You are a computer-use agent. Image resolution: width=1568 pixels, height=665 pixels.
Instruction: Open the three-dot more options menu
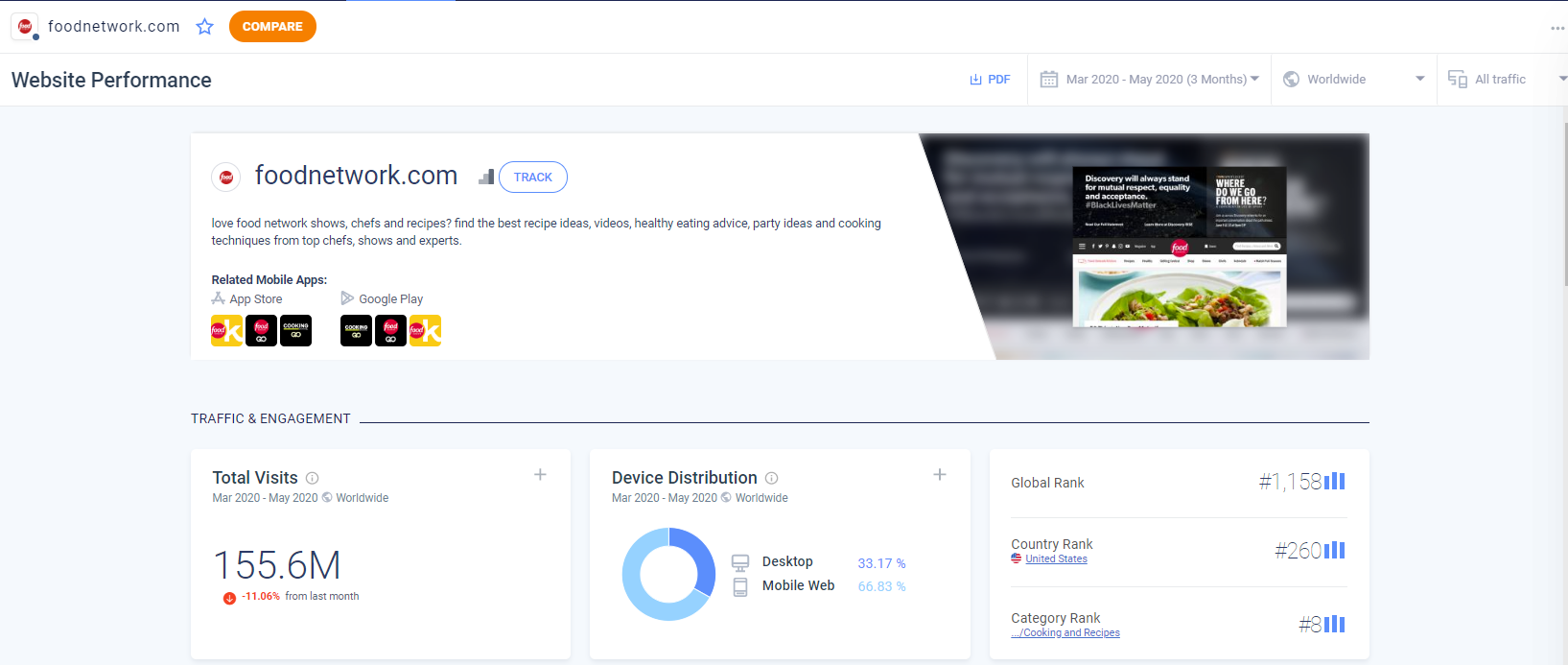(x=1557, y=28)
